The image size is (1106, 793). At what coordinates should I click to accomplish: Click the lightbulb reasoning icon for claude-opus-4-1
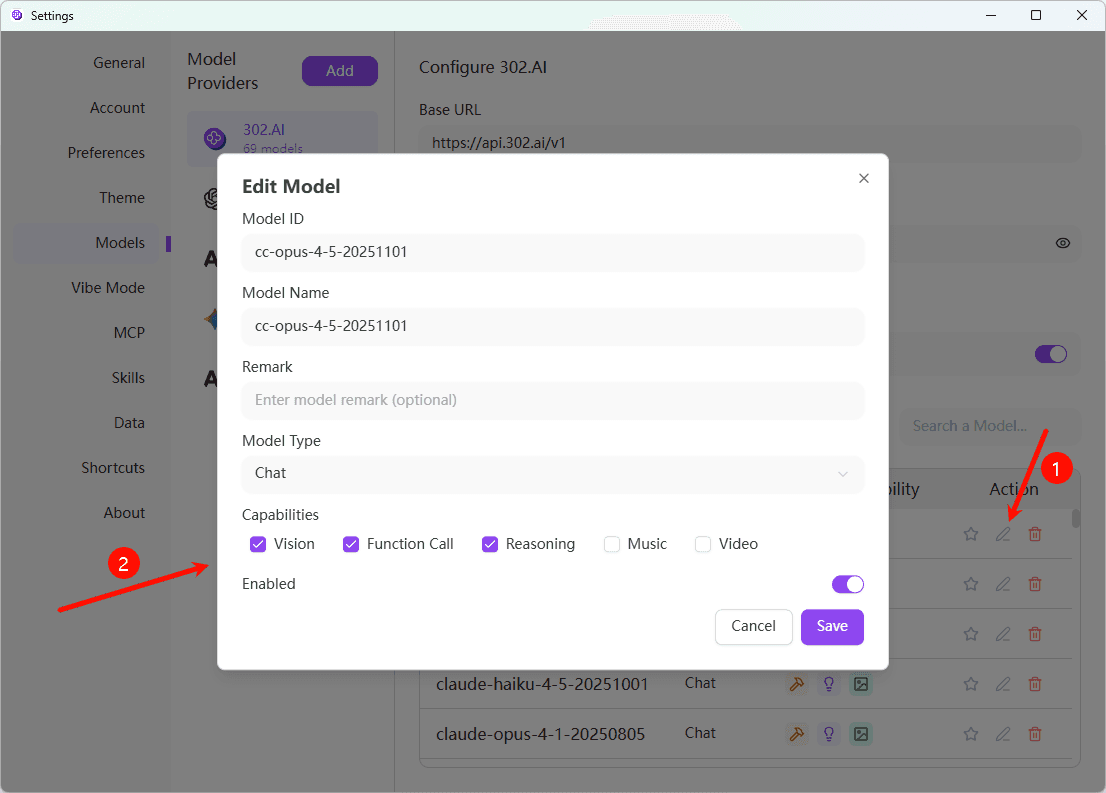829,734
